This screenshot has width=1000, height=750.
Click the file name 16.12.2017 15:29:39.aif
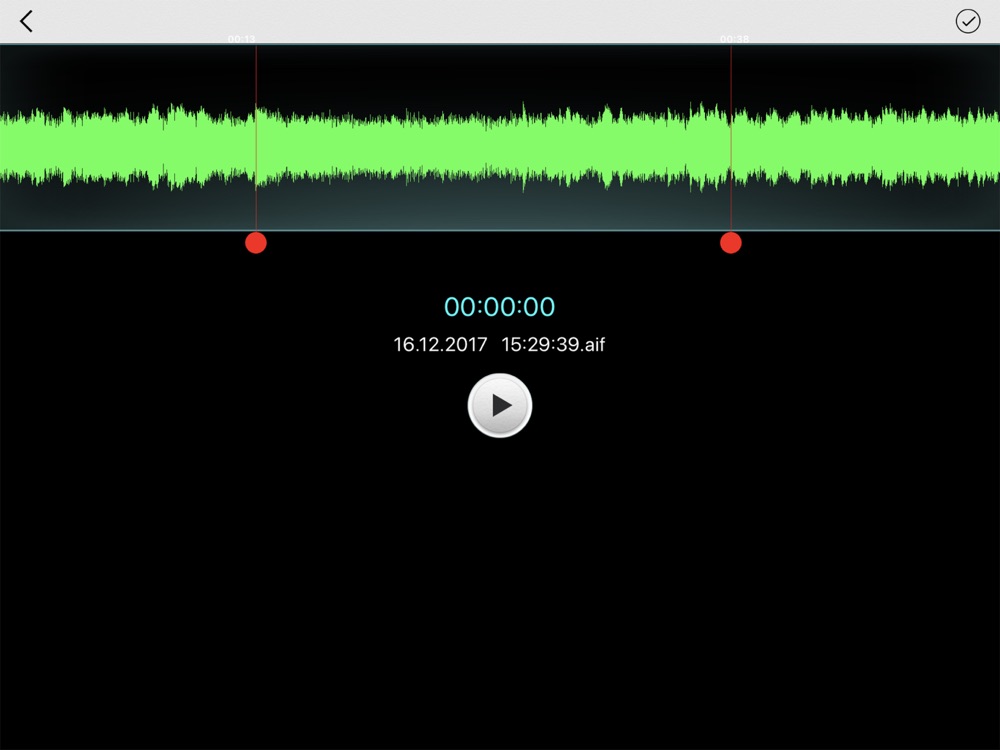tap(499, 344)
